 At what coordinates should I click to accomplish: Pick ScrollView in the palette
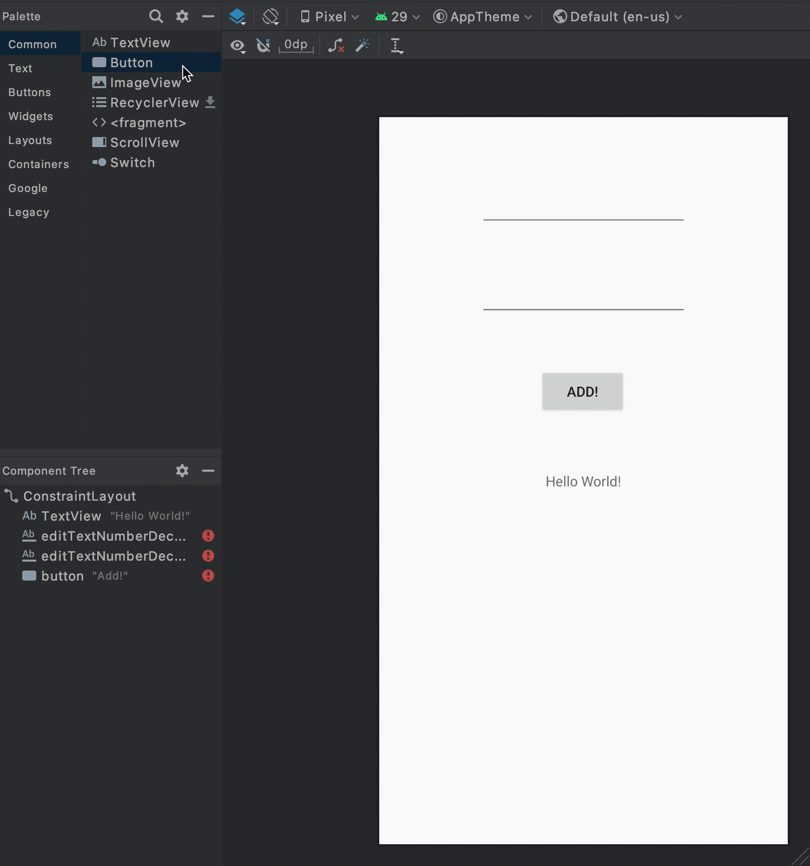tap(151, 142)
